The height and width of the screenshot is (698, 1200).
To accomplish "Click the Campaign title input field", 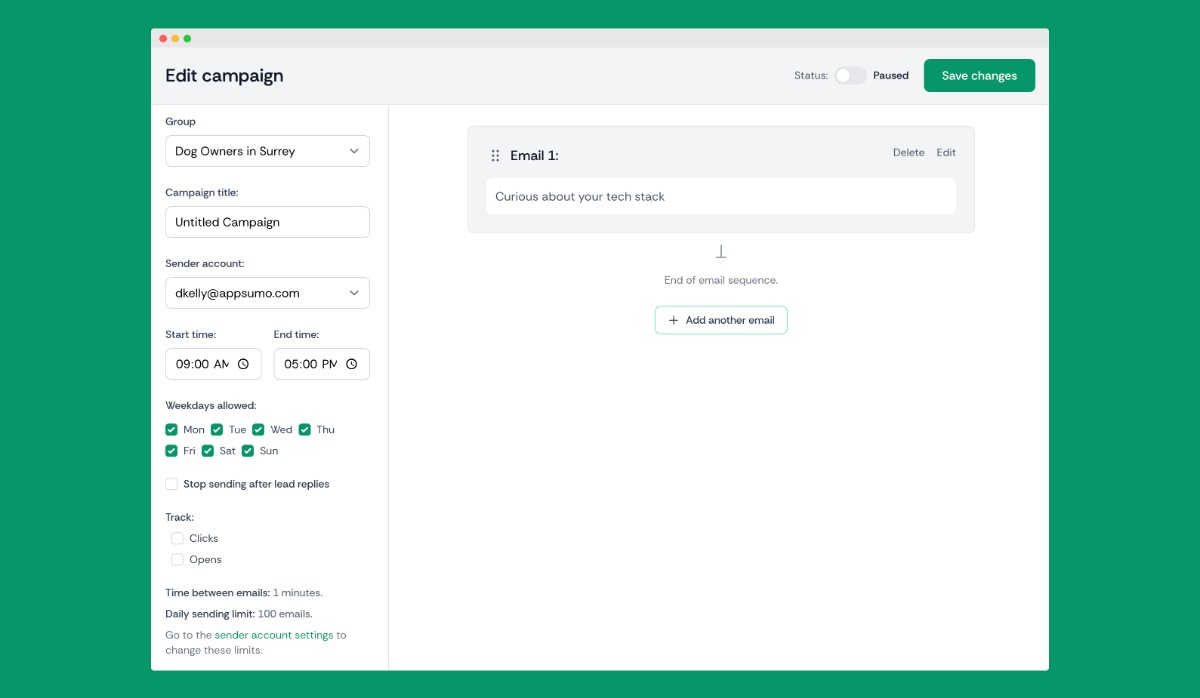I will tap(267, 222).
